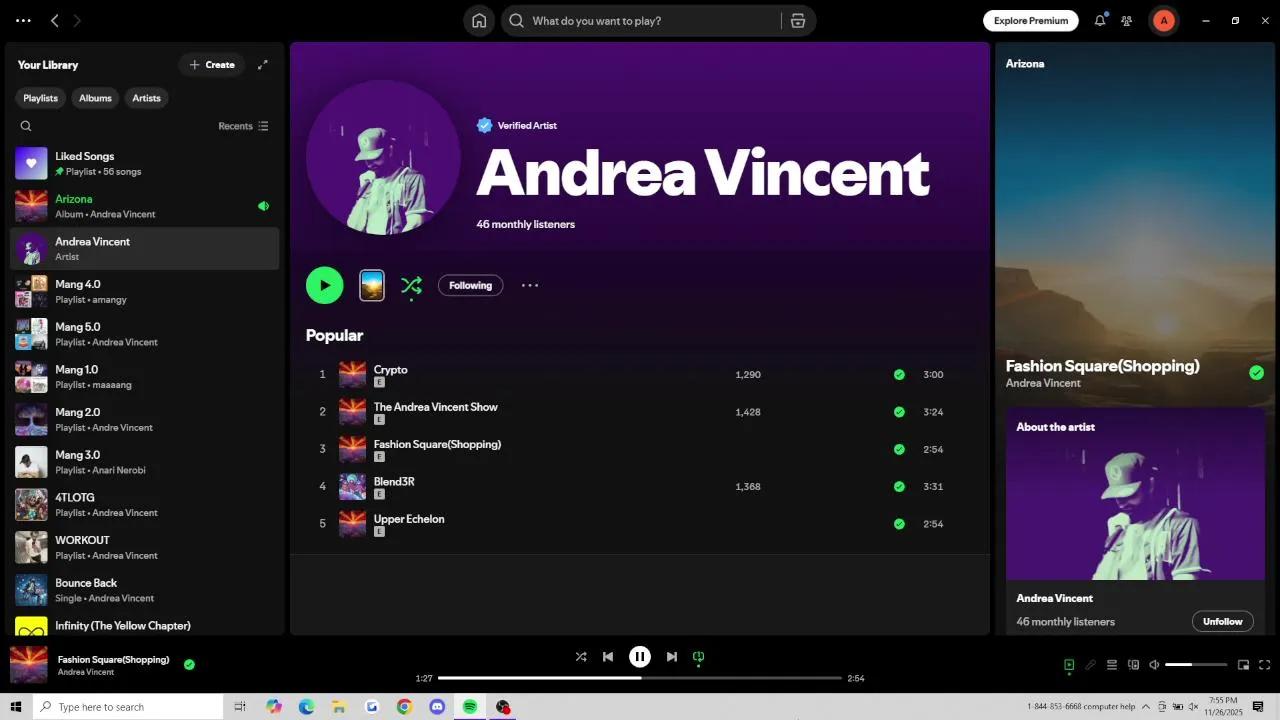This screenshot has width=1280, height=720.
Task: Open Discord from the taskbar
Action: coord(437,707)
